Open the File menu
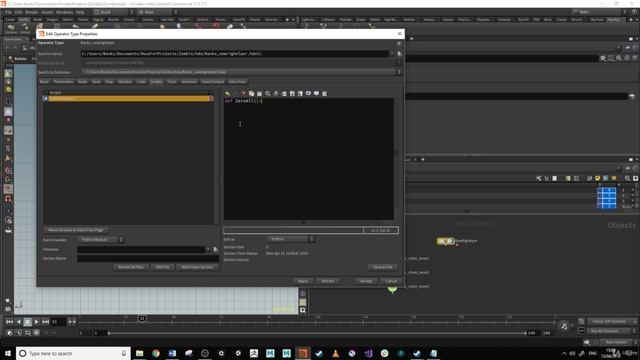This screenshot has width=640, height=360. pos(9,12)
